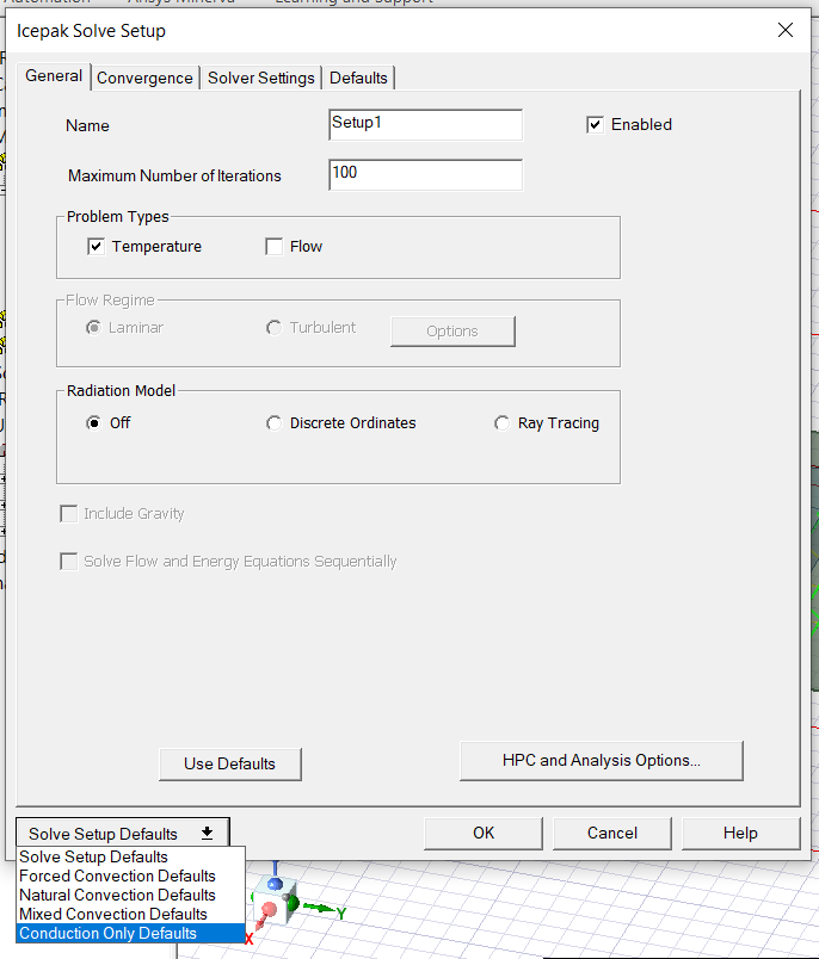The image size is (820, 960).
Task: Open HPC and Analysis Options
Action: click(601, 761)
